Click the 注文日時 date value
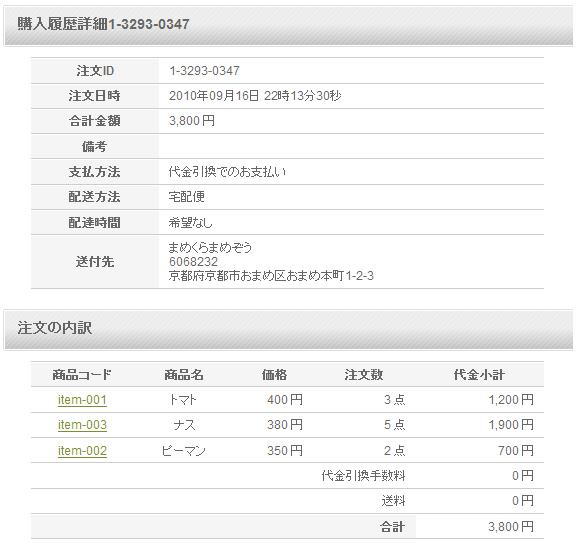 255,96
